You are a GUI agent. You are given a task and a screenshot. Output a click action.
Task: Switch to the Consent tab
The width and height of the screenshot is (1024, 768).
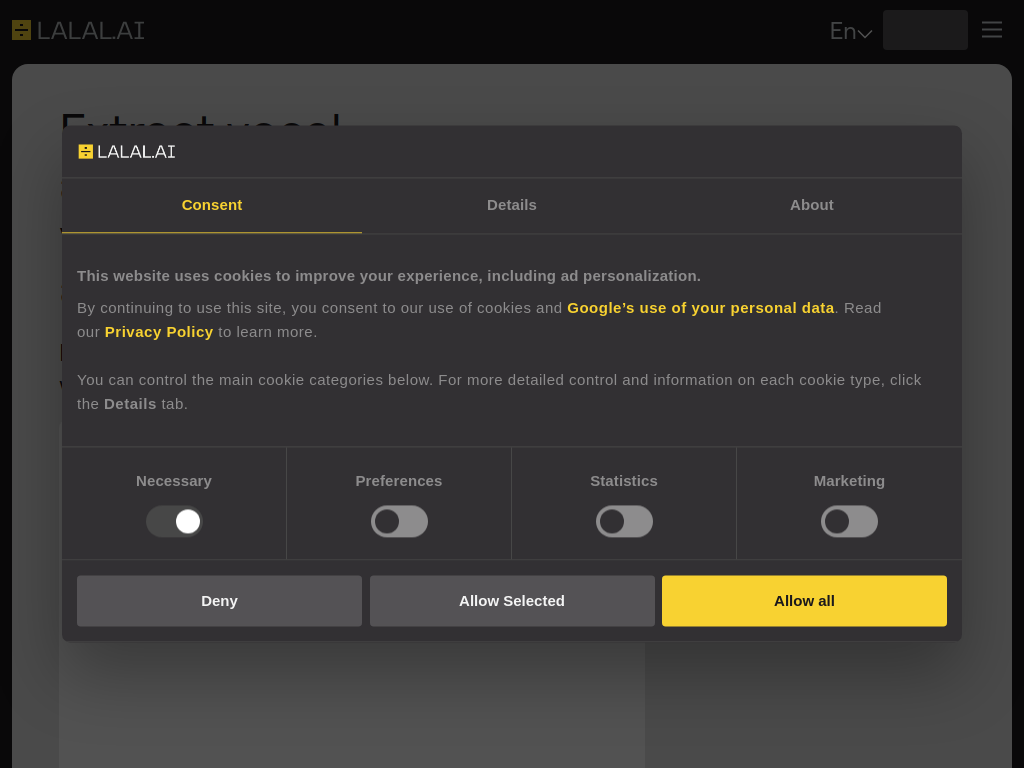[212, 205]
